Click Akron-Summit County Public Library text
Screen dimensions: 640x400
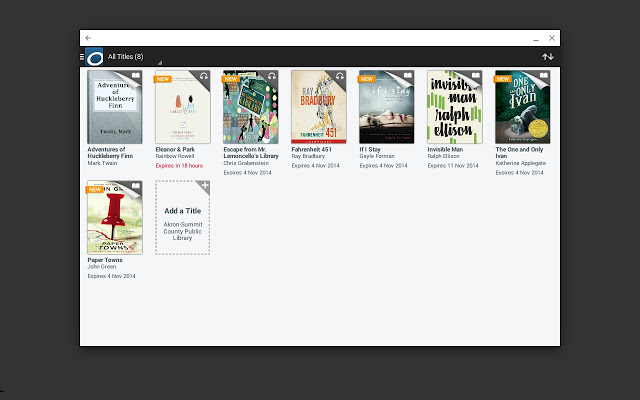182,231
